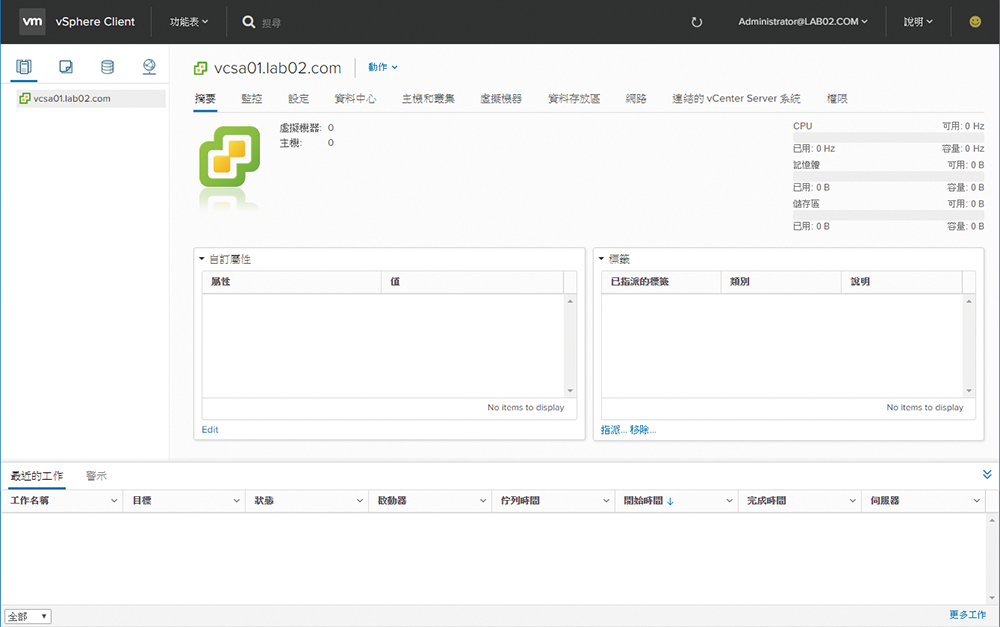The width and height of the screenshot is (1000, 627).
Task: Click the Edit link under custom attributes
Action: 210,429
